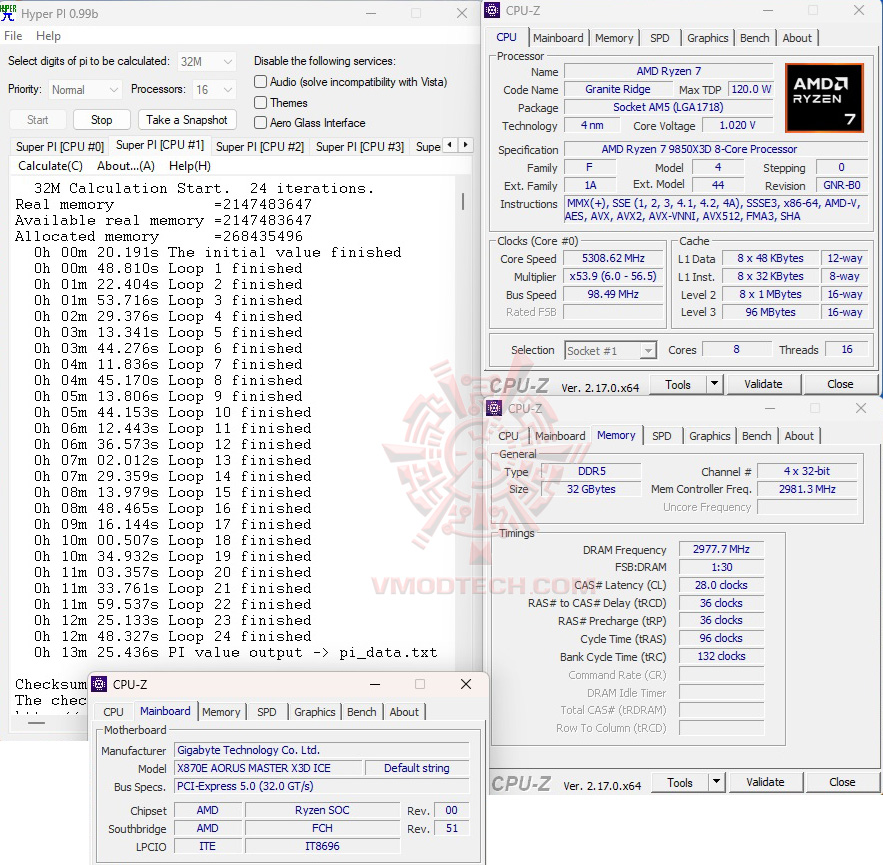Click the Code Name Granite Ridge value

pyautogui.click(x=618, y=90)
